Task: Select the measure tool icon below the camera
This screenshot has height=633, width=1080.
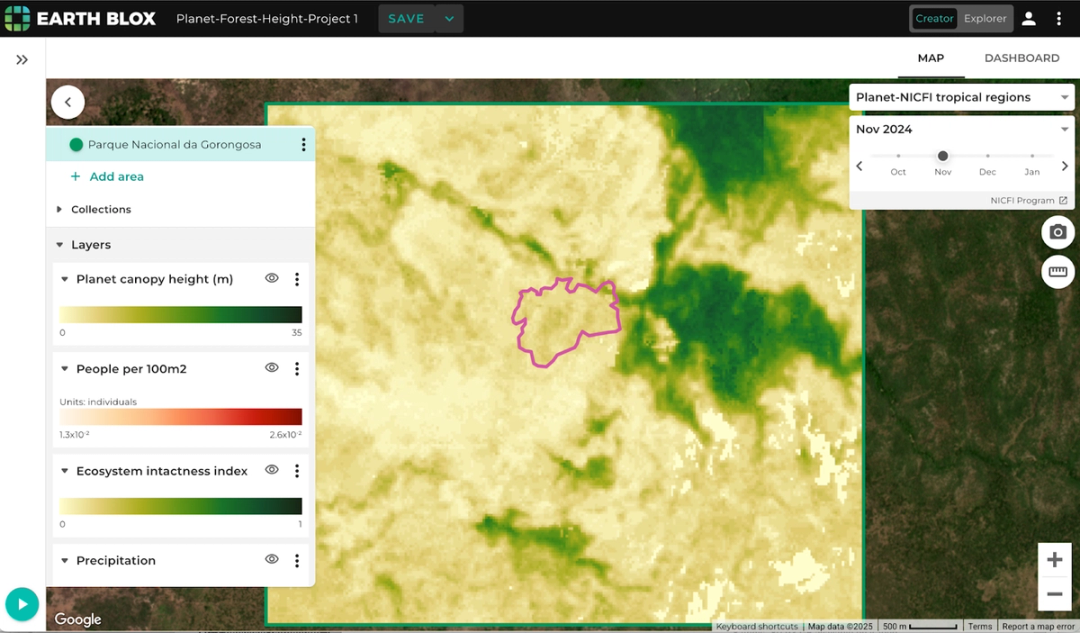Action: coord(1057,272)
